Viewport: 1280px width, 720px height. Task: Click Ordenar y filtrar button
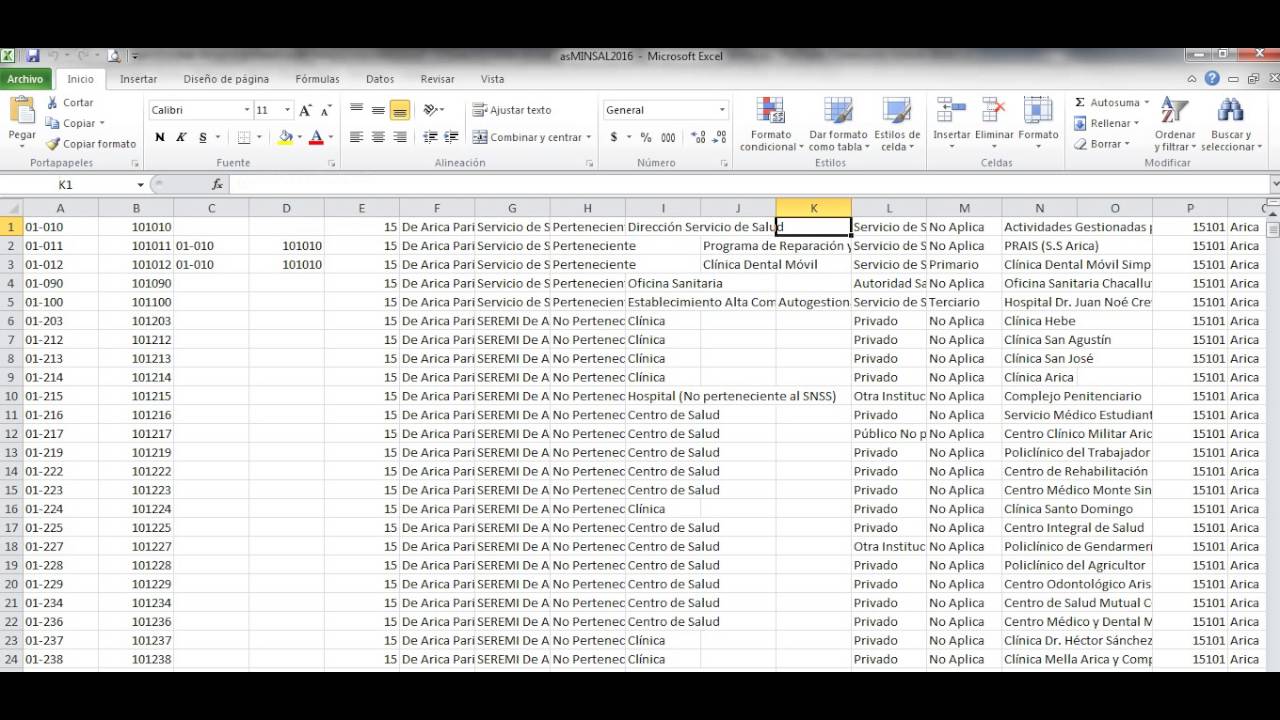coord(1175,124)
